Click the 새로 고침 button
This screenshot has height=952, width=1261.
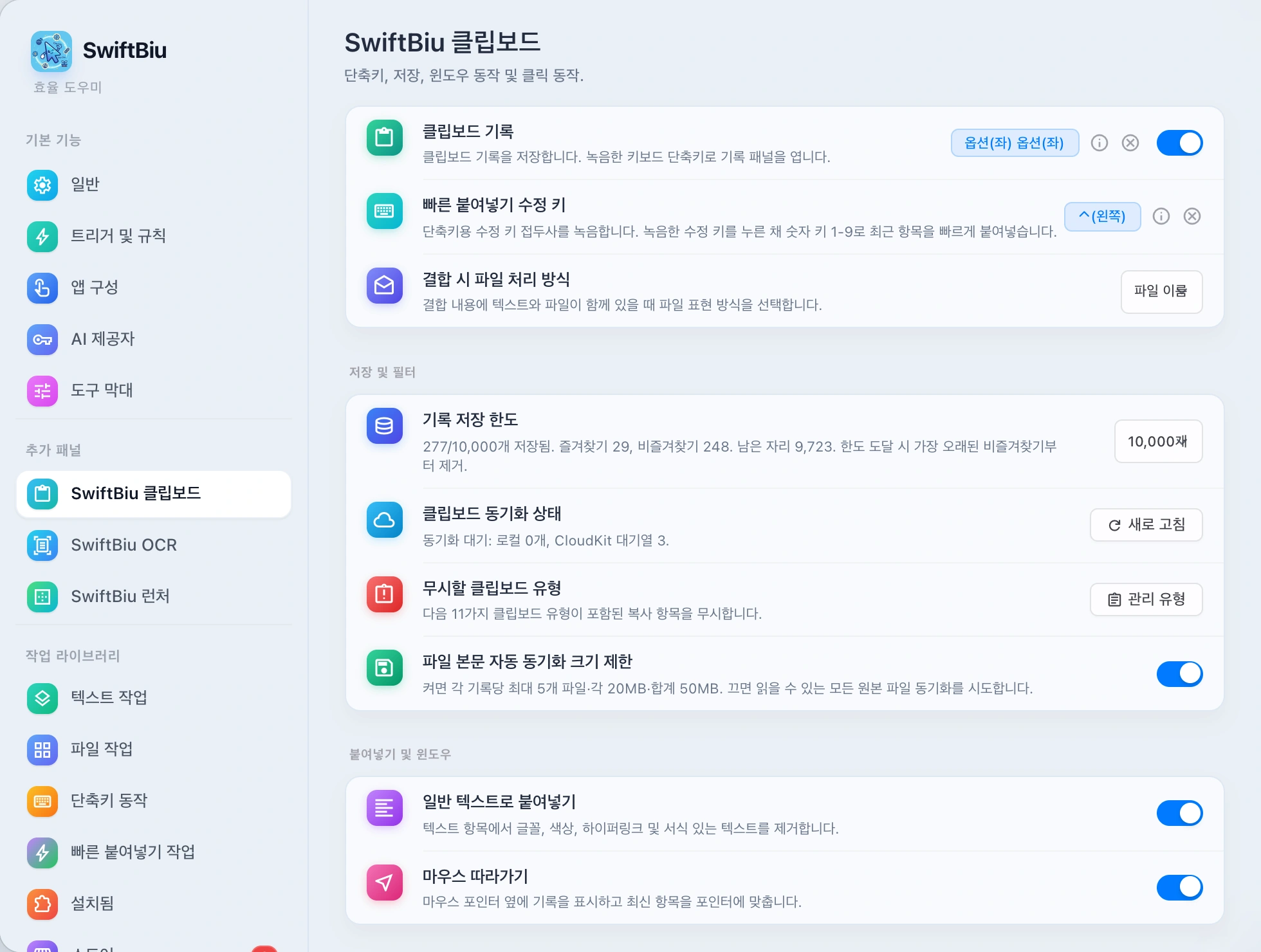1146,525
